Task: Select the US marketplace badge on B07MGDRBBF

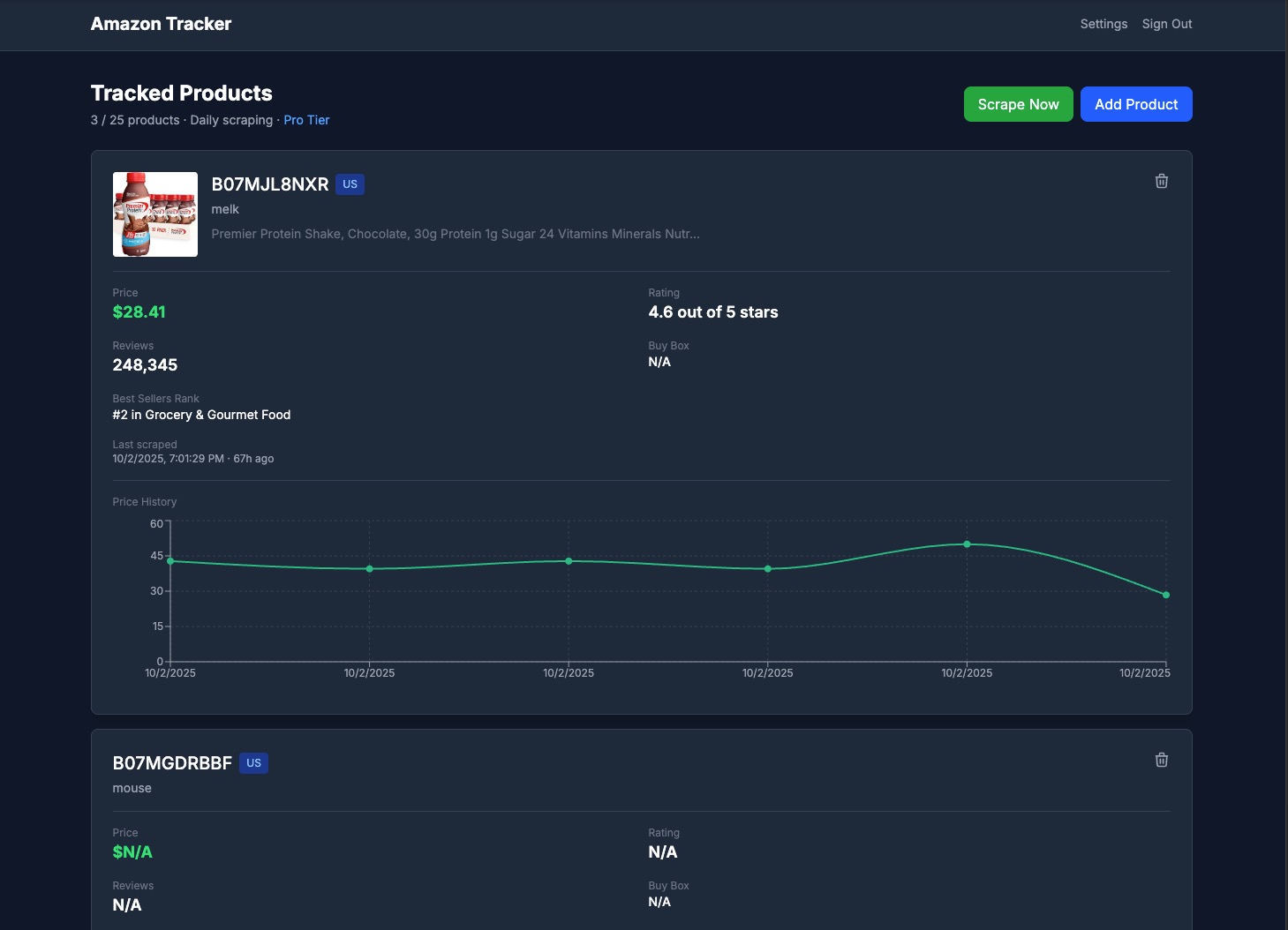Action: coord(253,762)
